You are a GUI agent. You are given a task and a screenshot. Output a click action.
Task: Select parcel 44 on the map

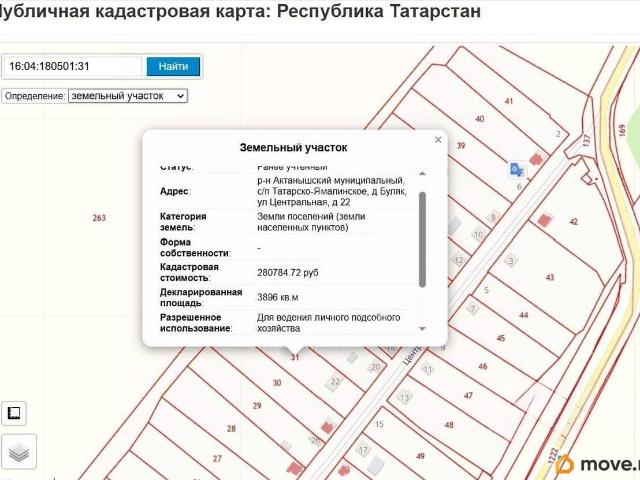[524, 315]
